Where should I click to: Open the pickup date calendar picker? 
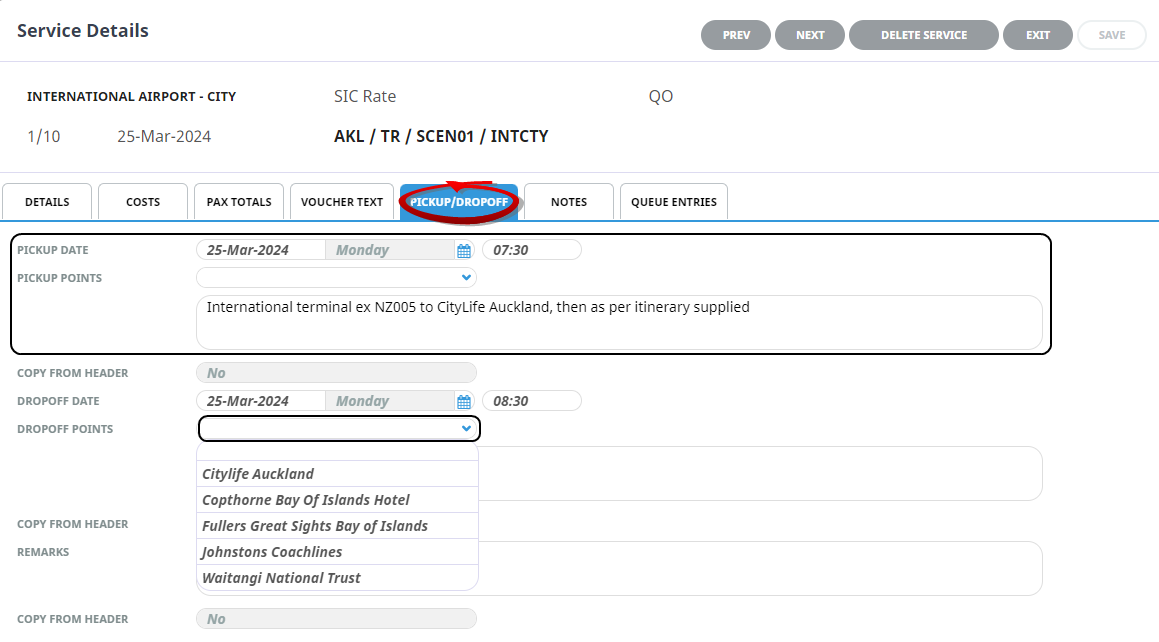click(x=463, y=251)
